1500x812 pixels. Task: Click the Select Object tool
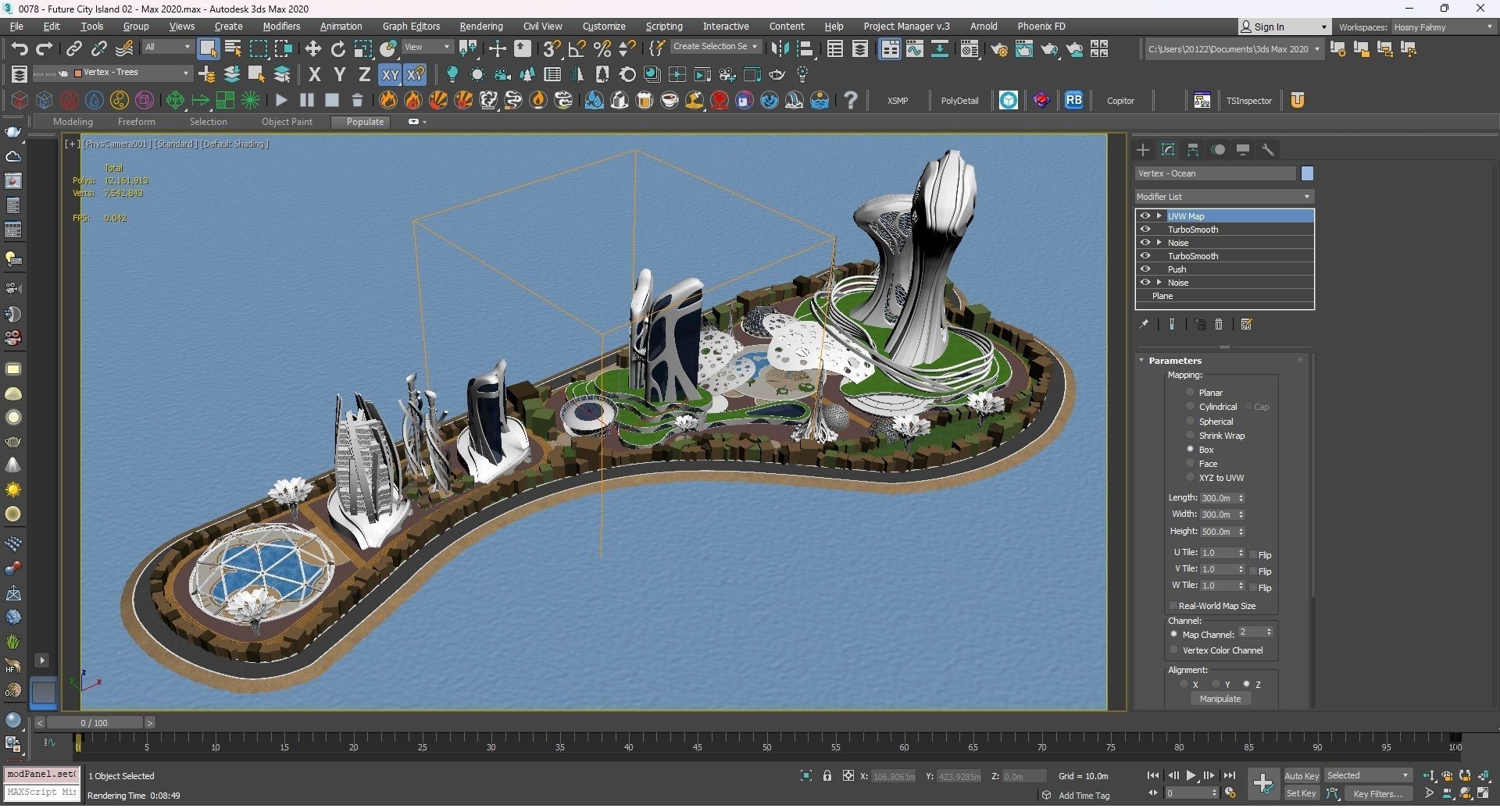(x=208, y=49)
